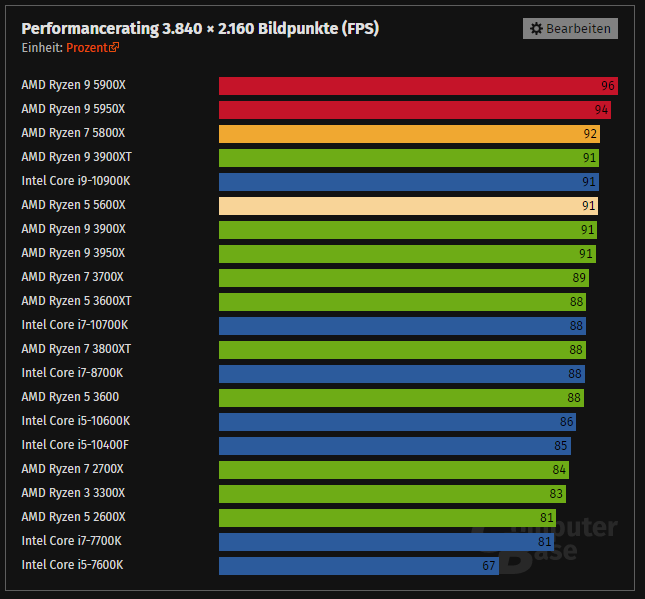Click the green Ryzen 3 3300X bar
Screen dimensions: 645x599
392,494
